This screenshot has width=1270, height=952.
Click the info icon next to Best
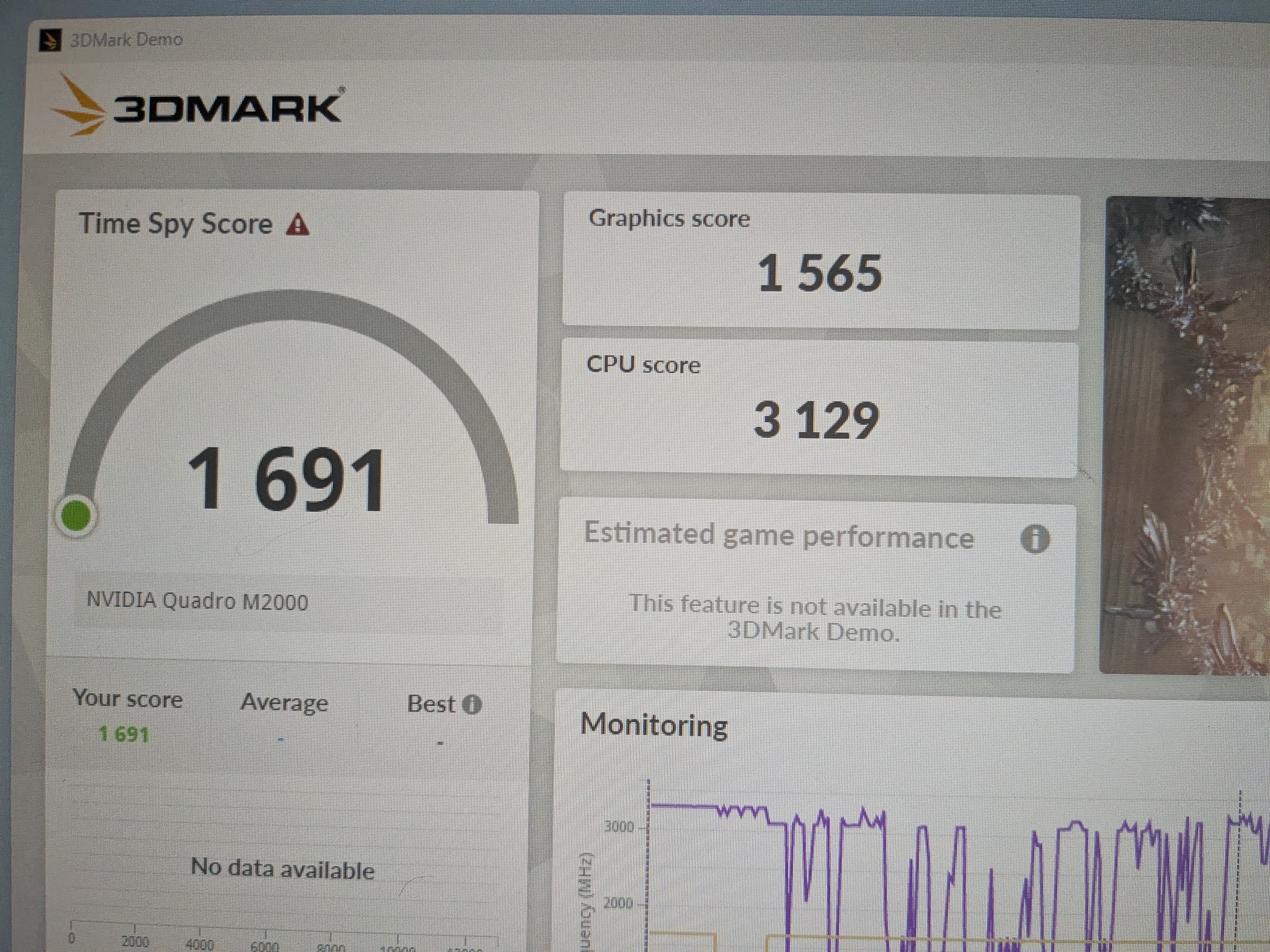coord(472,705)
